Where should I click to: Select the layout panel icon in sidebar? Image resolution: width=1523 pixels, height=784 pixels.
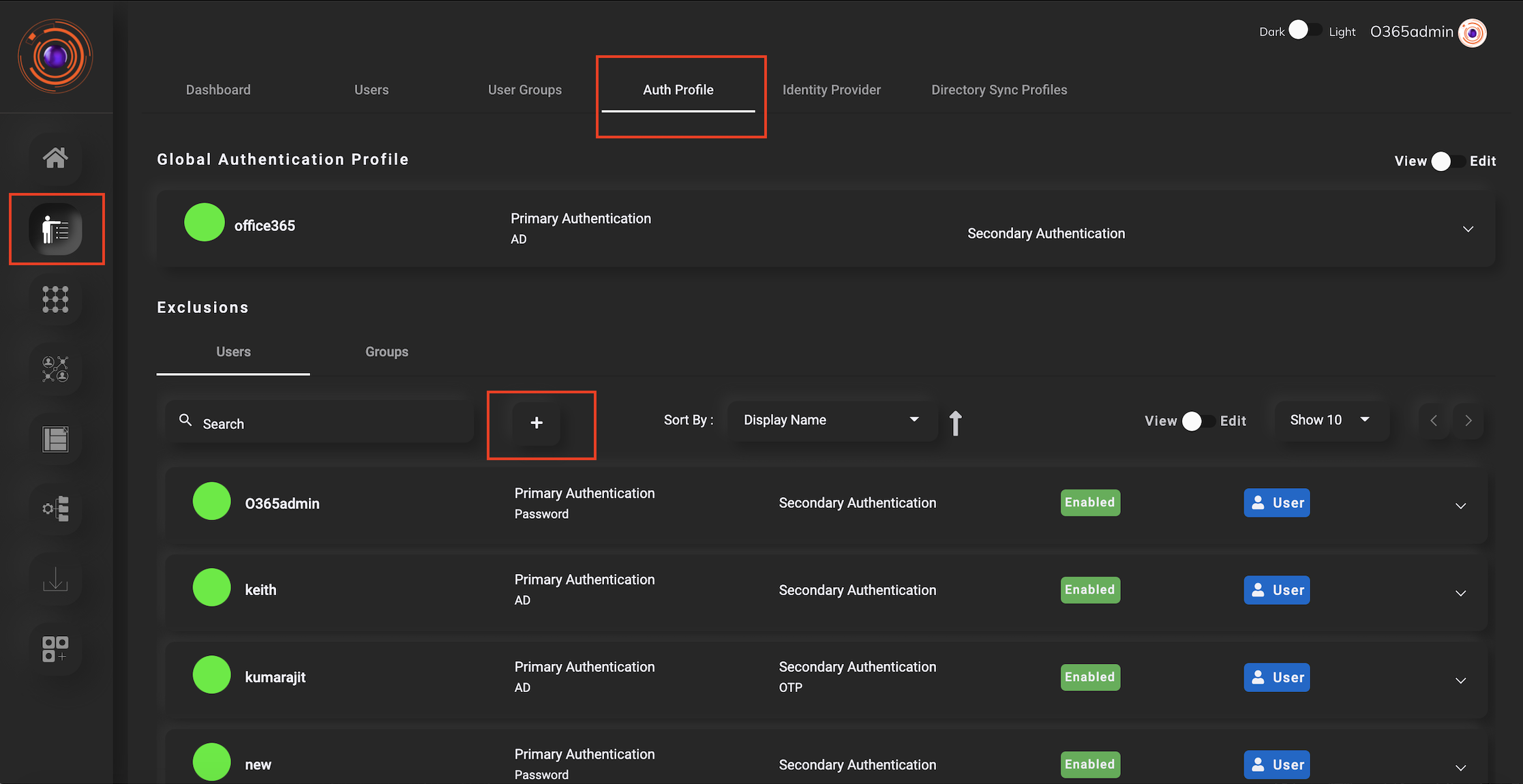coord(55,440)
